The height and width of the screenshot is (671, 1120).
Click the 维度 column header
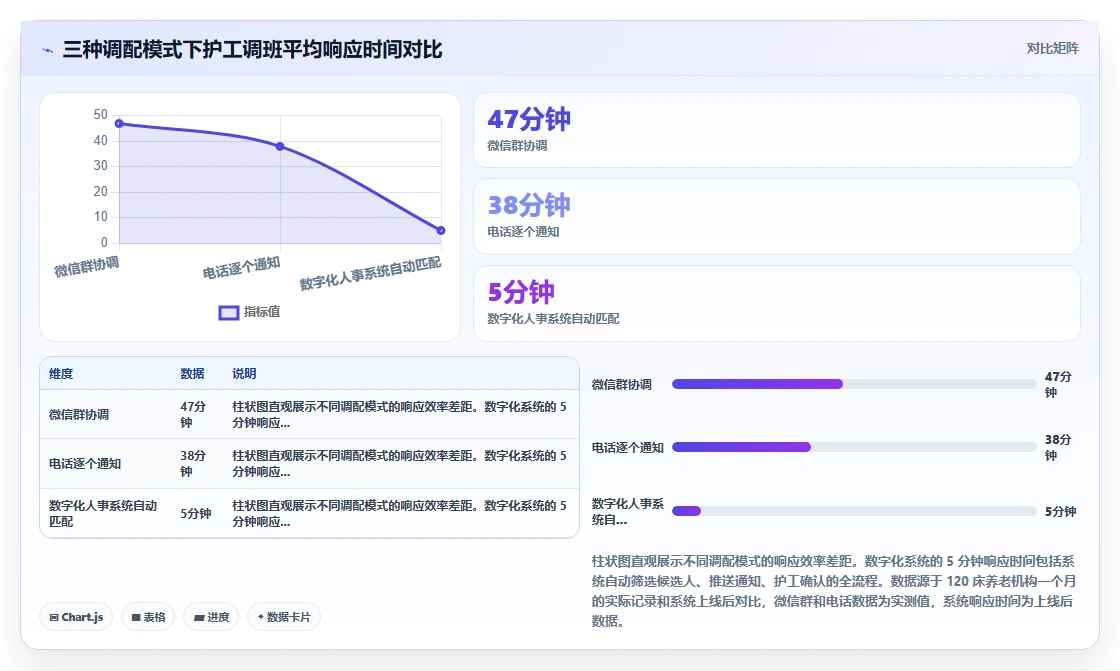tap(61, 374)
